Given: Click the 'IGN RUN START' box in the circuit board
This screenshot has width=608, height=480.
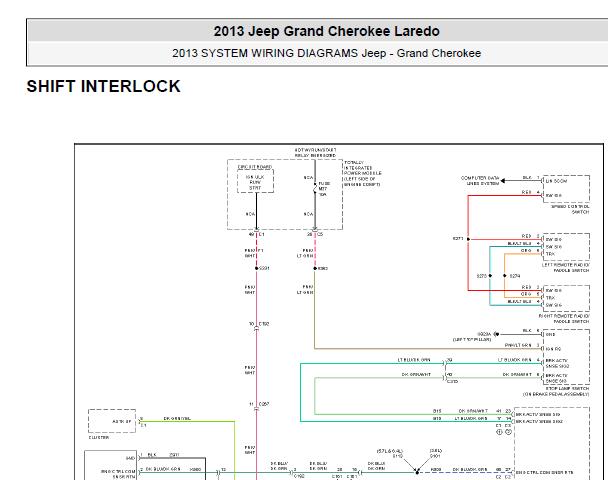Looking at the screenshot, I should click(255, 182).
